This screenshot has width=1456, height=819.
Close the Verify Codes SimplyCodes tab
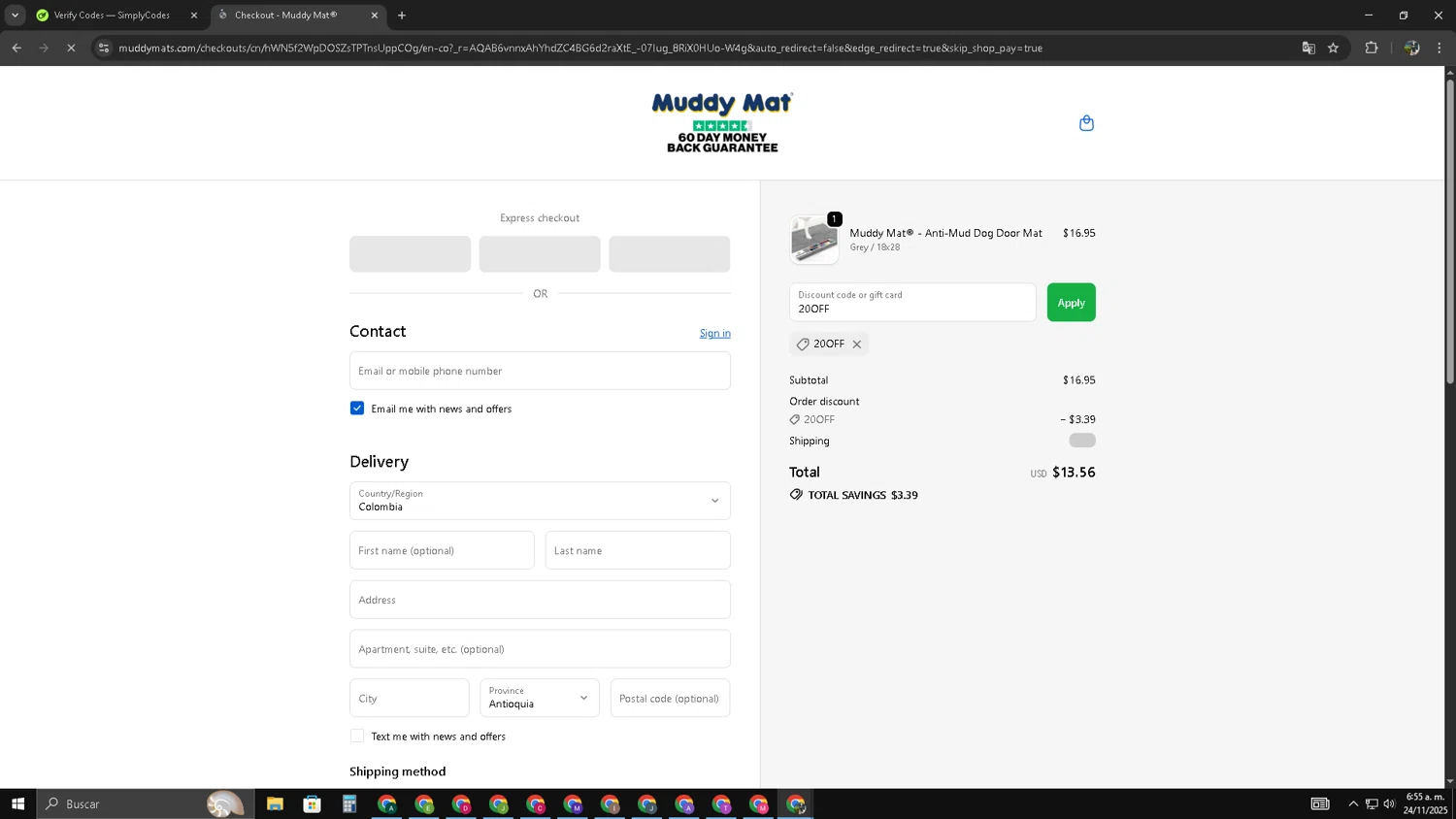(193, 16)
